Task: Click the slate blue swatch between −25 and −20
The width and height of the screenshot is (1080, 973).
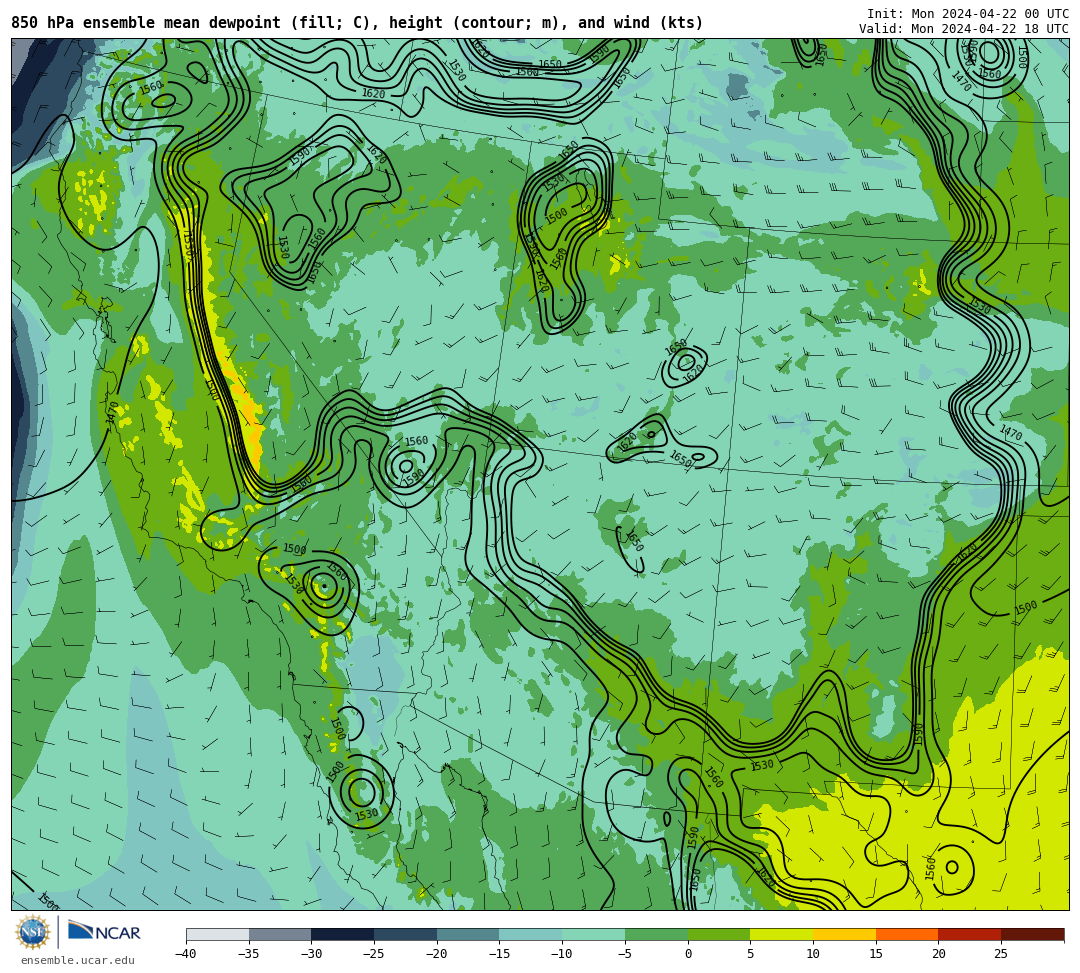Action: (x=405, y=934)
